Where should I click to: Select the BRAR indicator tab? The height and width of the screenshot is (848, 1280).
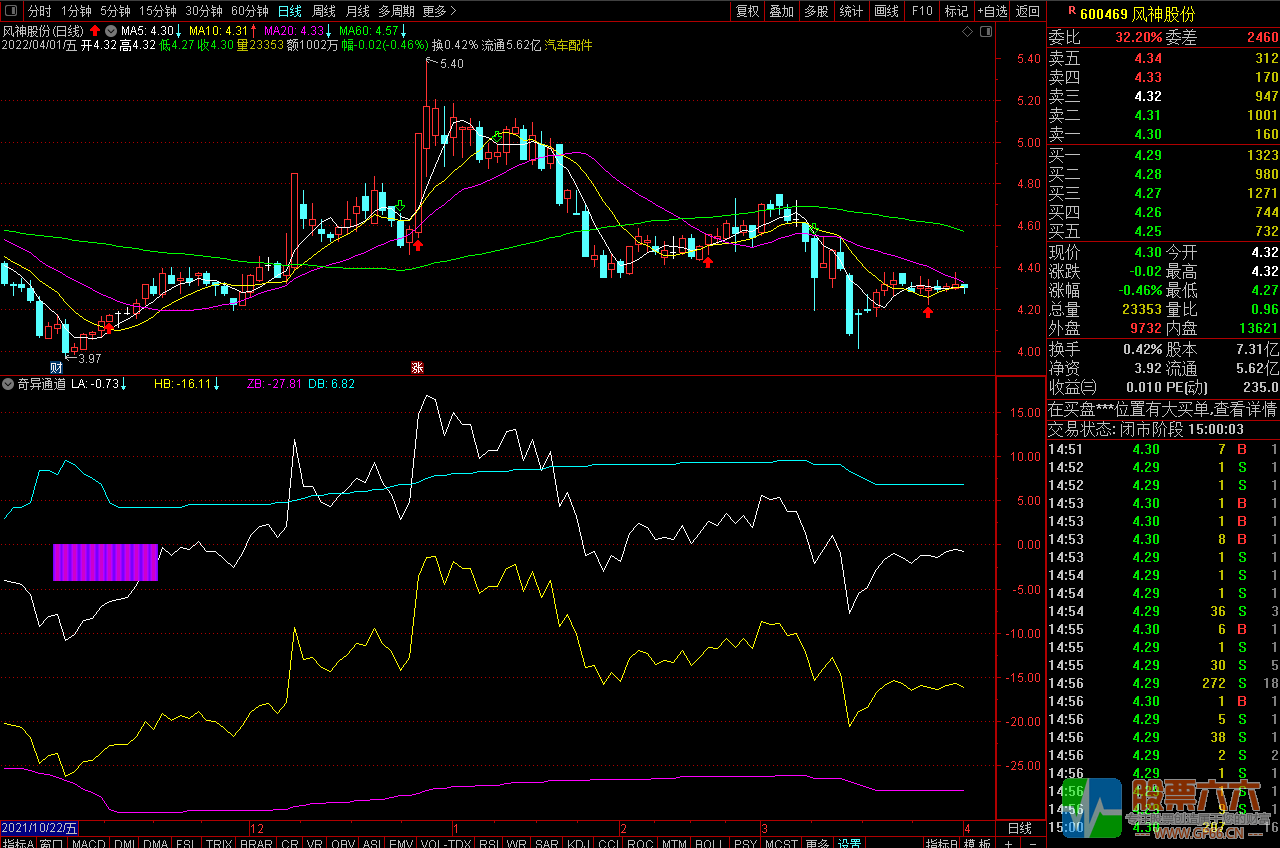tap(256, 844)
